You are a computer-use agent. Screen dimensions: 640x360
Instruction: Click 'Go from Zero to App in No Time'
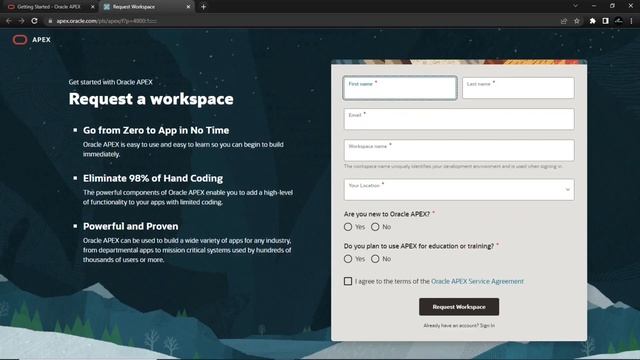tap(156, 130)
